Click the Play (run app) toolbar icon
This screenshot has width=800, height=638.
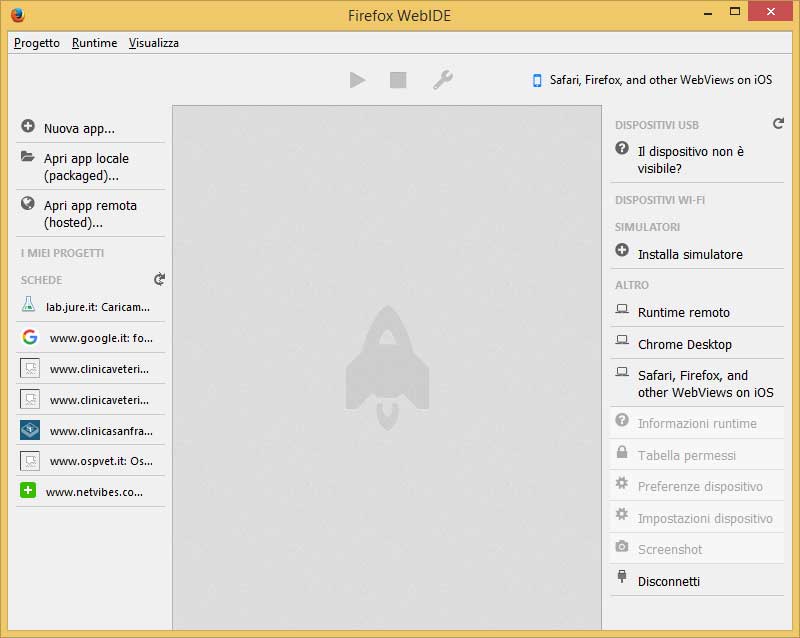click(357, 80)
